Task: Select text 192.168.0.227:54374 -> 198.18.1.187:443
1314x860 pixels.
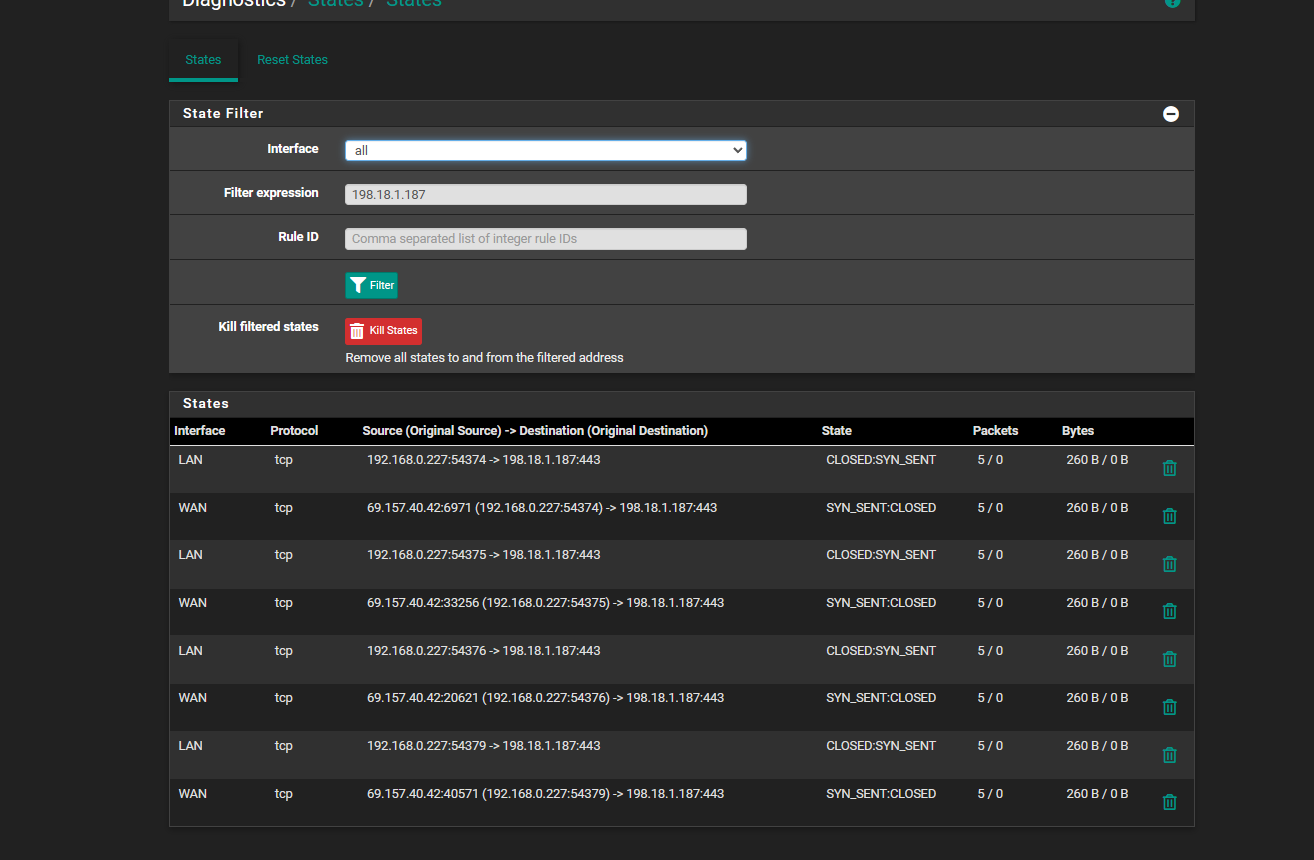Action: 484,460
